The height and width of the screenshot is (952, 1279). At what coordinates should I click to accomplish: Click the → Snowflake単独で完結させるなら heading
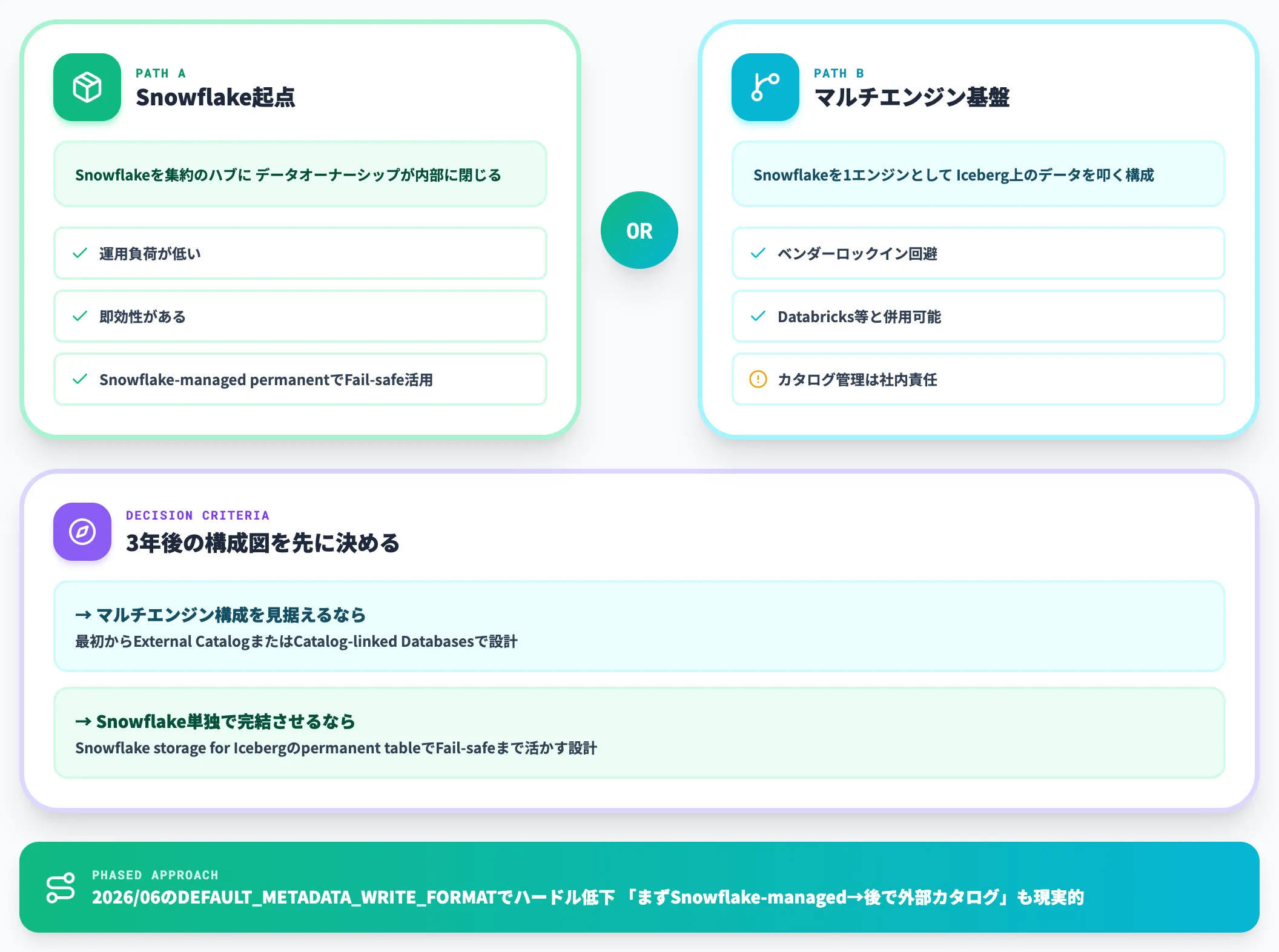coord(215,721)
